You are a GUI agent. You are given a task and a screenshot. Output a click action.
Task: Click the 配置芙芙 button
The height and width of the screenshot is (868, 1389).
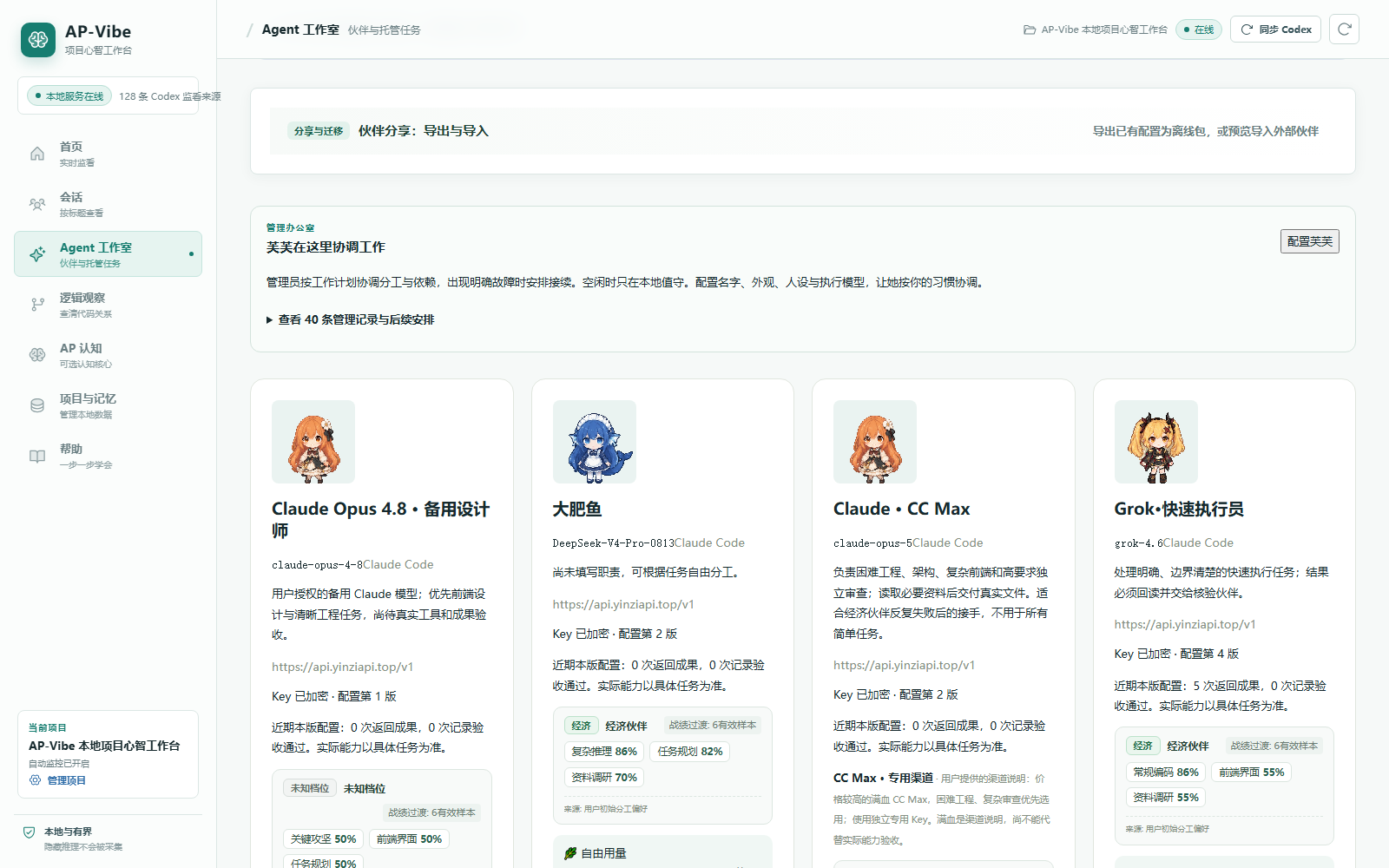pyautogui.click(x=1309, y=241)
